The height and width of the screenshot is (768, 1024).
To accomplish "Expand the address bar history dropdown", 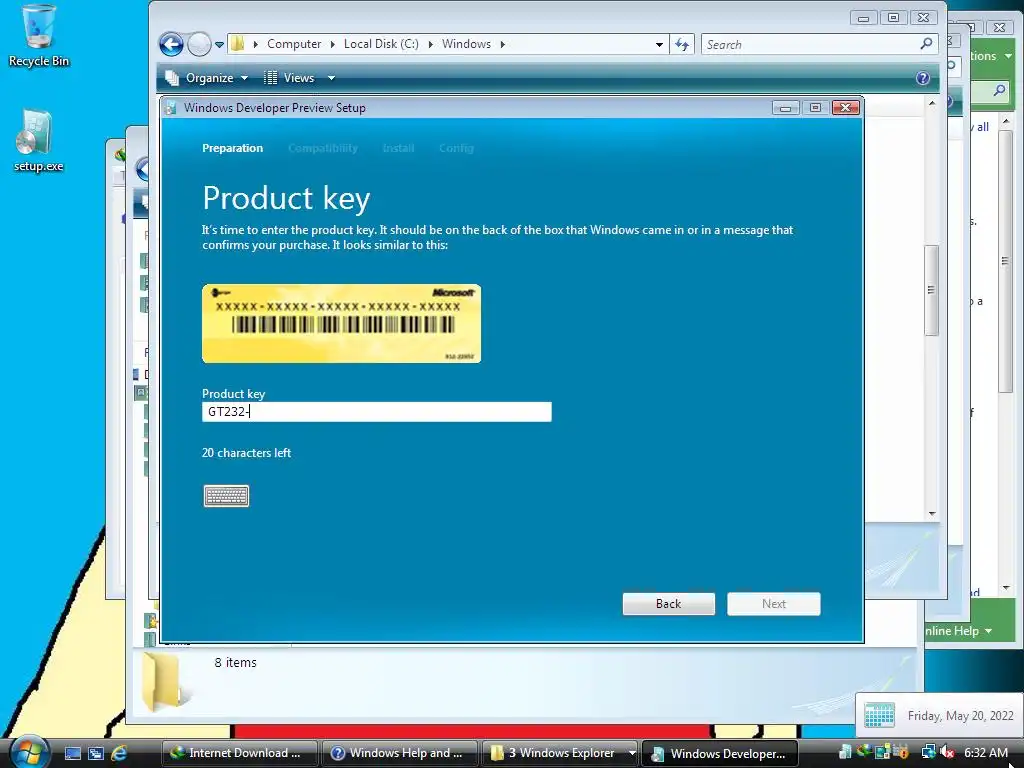I will pyautogui.click(x=660, y=44).
